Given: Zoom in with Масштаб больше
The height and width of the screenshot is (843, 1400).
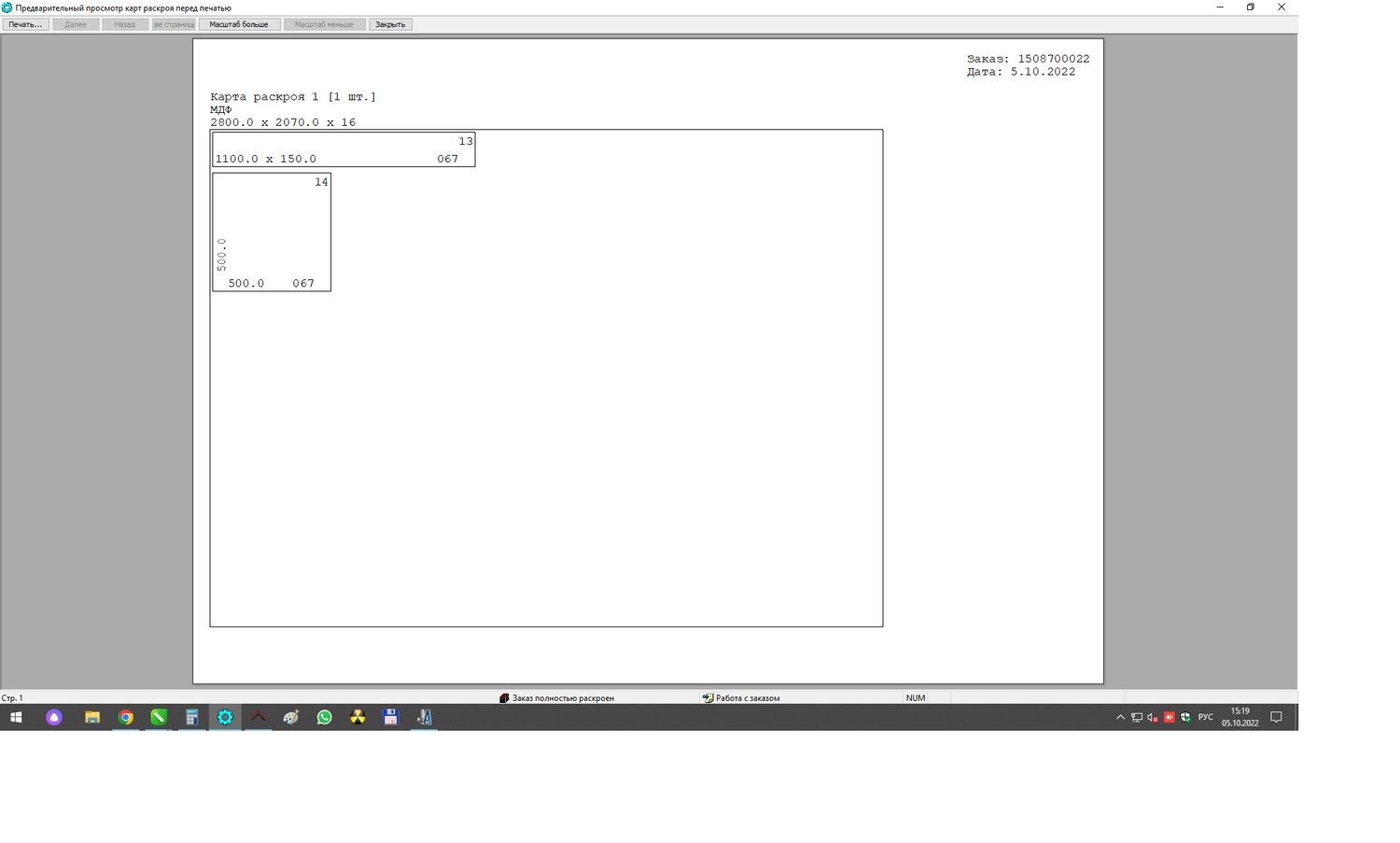Looking at the screenshot, I should pyautogui.click(x=239, y=24).
